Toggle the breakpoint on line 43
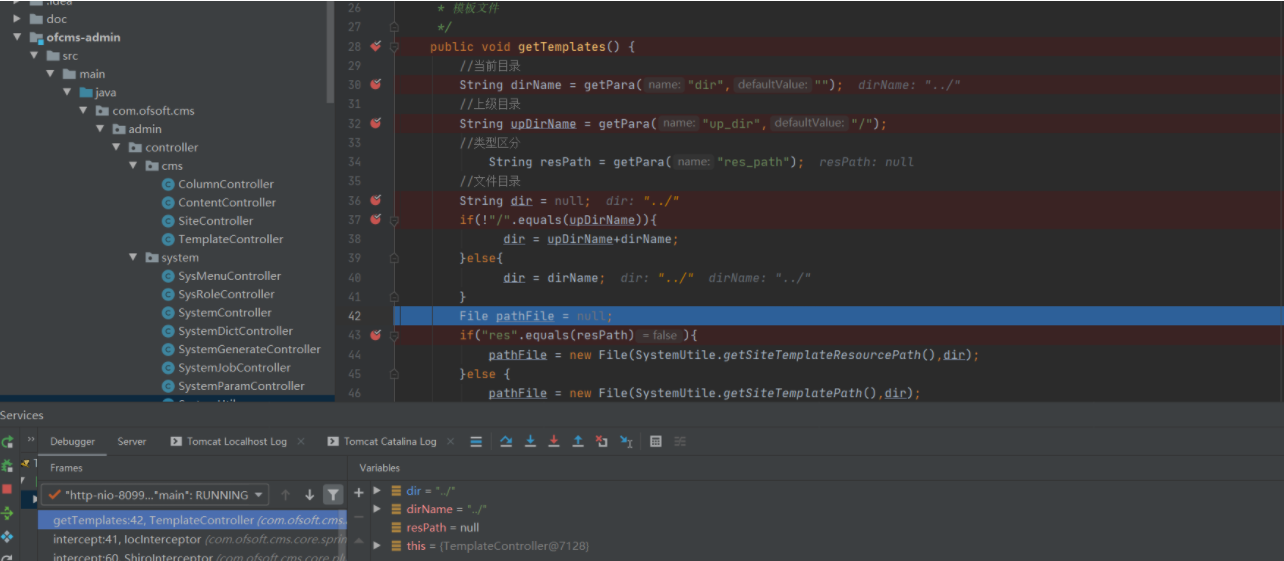Screen dimensions: 1284x561 point(376,335)
